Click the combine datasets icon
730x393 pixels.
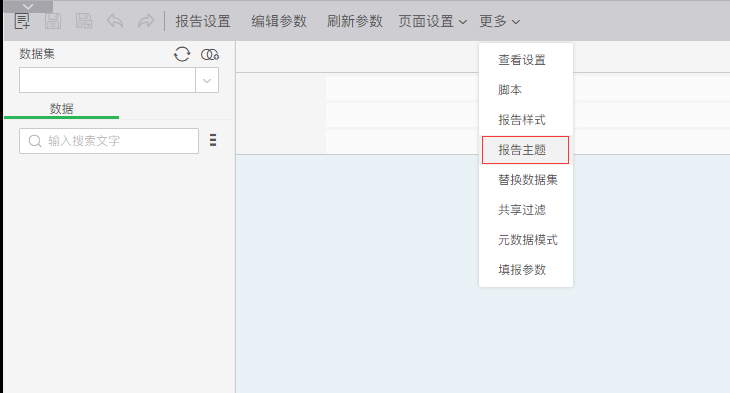tap(210, 54)
